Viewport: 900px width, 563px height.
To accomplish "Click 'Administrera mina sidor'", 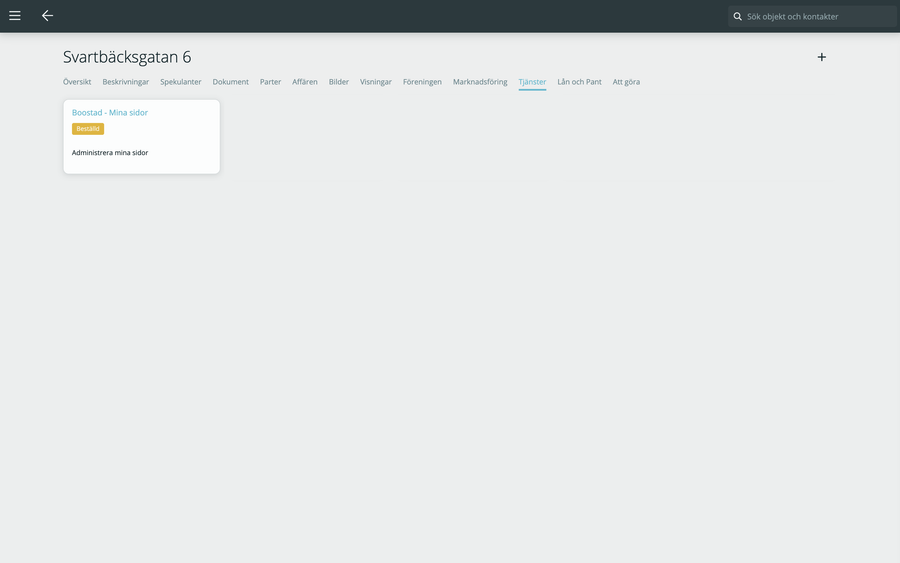I will [x=110, y=153].
